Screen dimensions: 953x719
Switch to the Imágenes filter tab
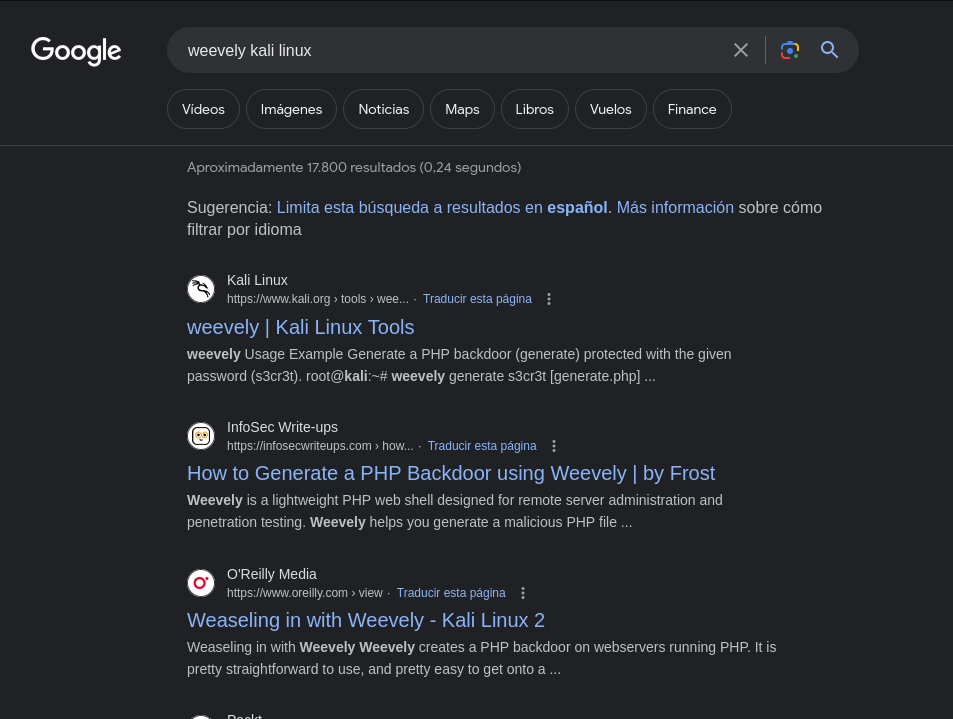click(291, 109)
